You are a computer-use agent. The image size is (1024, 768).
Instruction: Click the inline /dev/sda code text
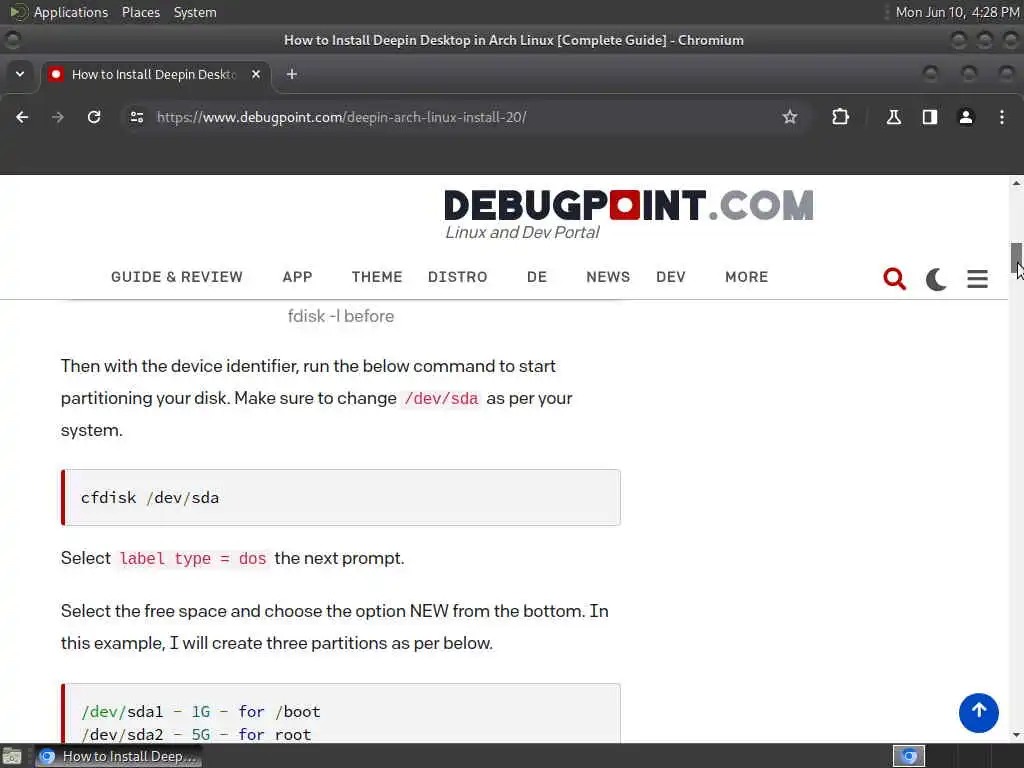pyautogui.click(x=441, y=398)
